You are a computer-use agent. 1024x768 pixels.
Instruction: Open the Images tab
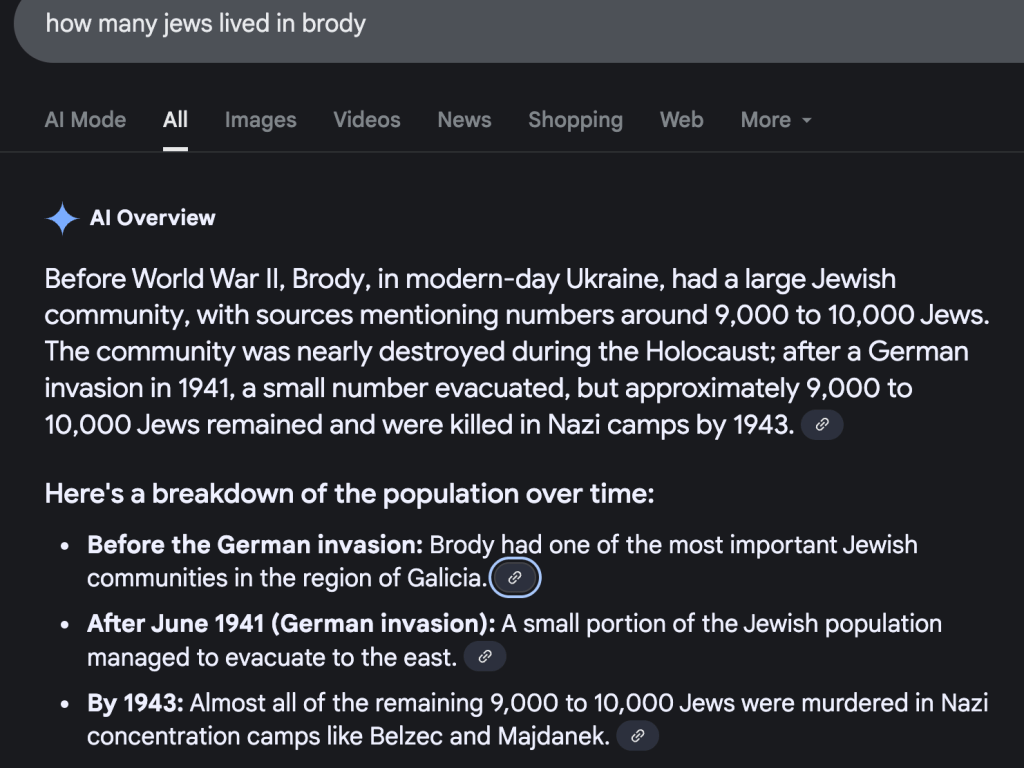tap(260, 120)
